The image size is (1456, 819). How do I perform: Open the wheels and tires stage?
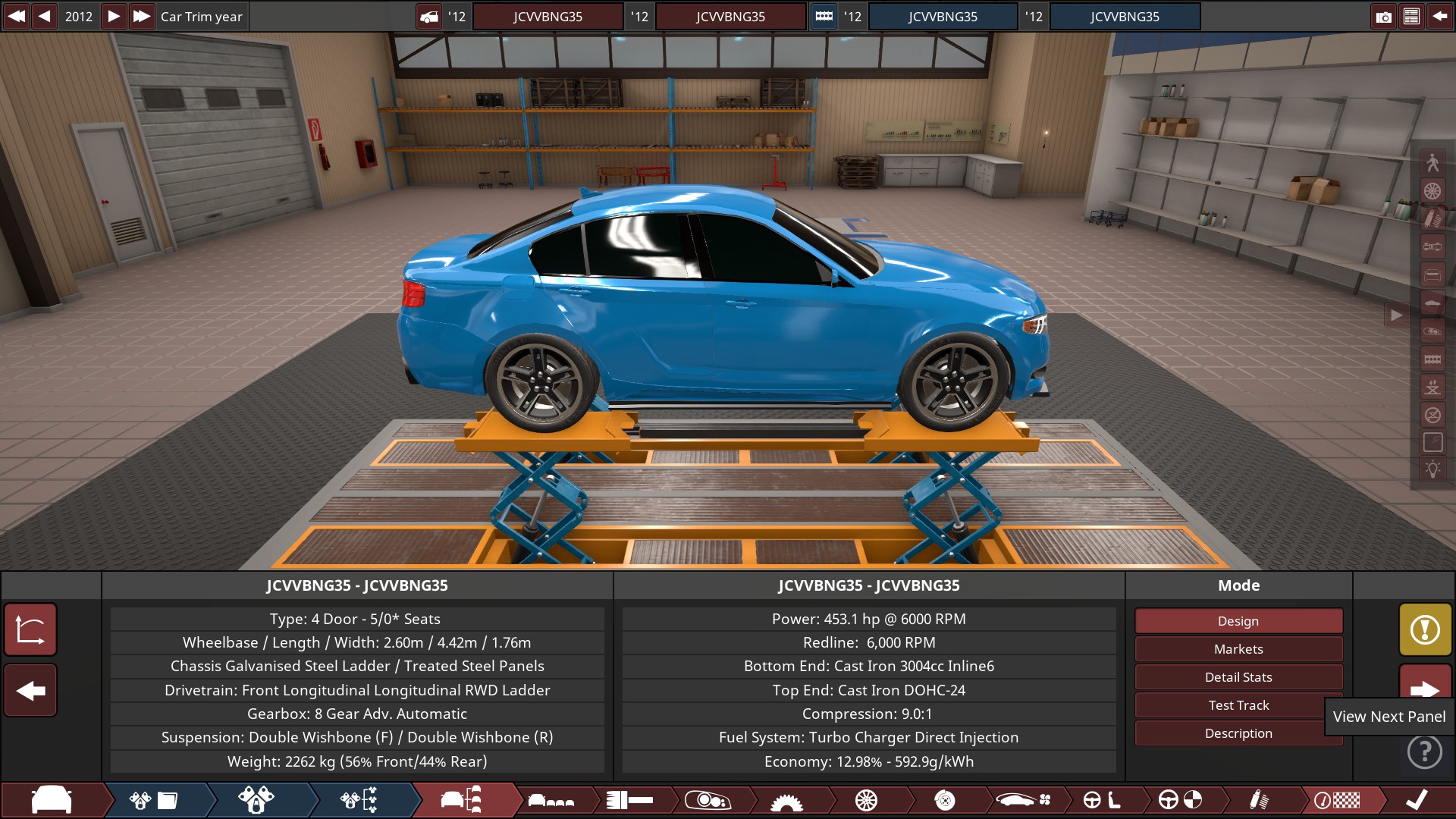click(865, 800)
